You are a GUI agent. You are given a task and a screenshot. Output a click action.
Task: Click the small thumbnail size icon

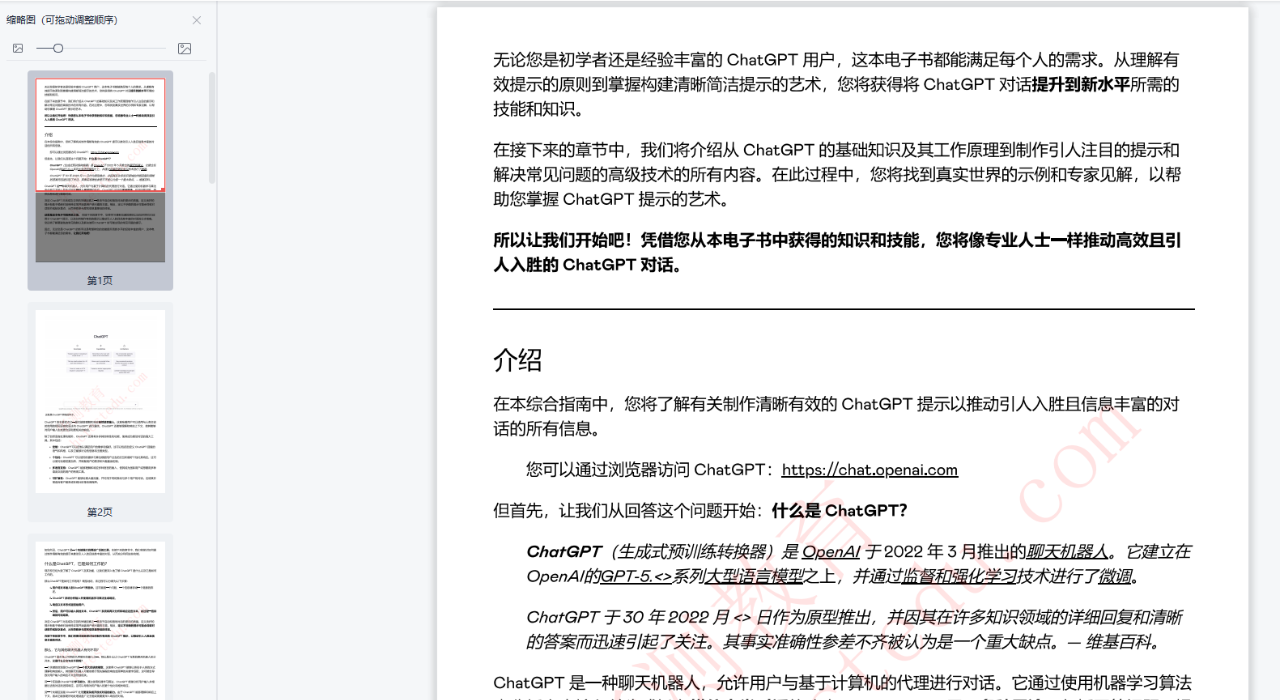coord(17,48)
